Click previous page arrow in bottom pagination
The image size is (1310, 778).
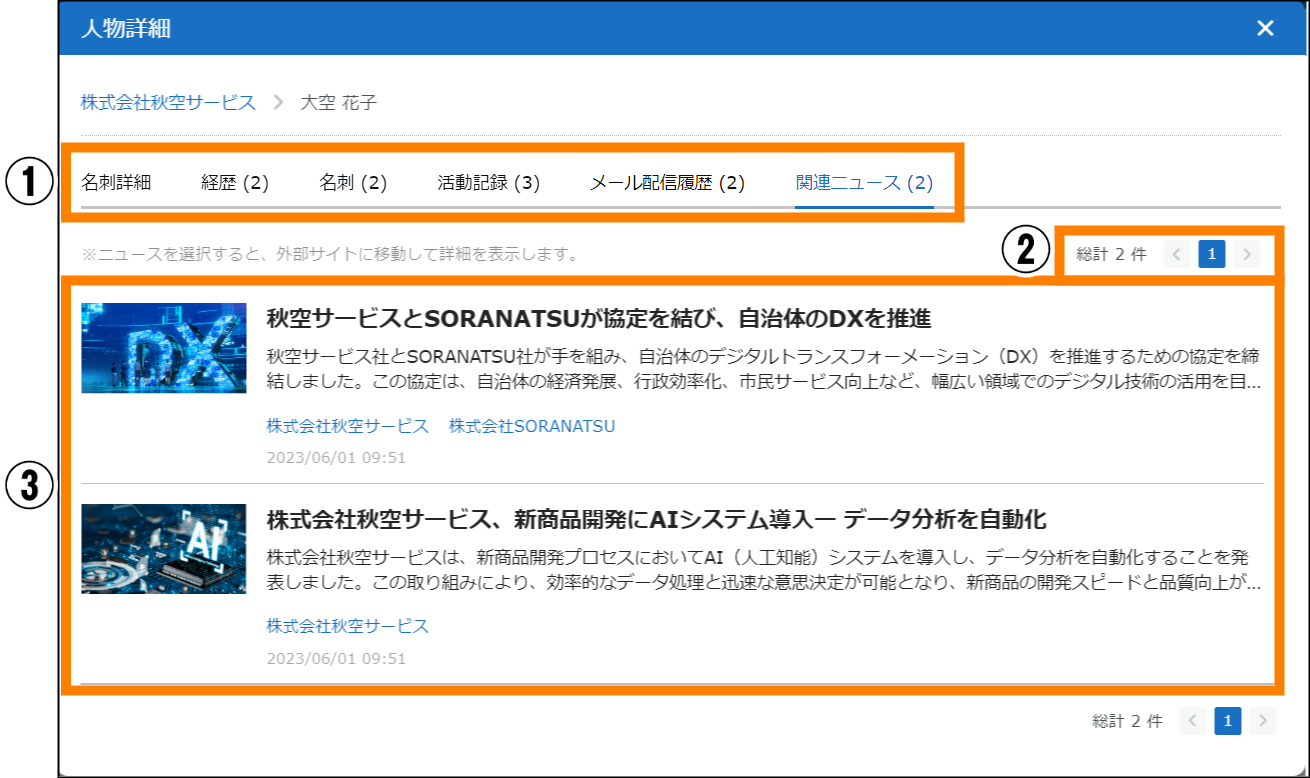tap(1193, 721)
